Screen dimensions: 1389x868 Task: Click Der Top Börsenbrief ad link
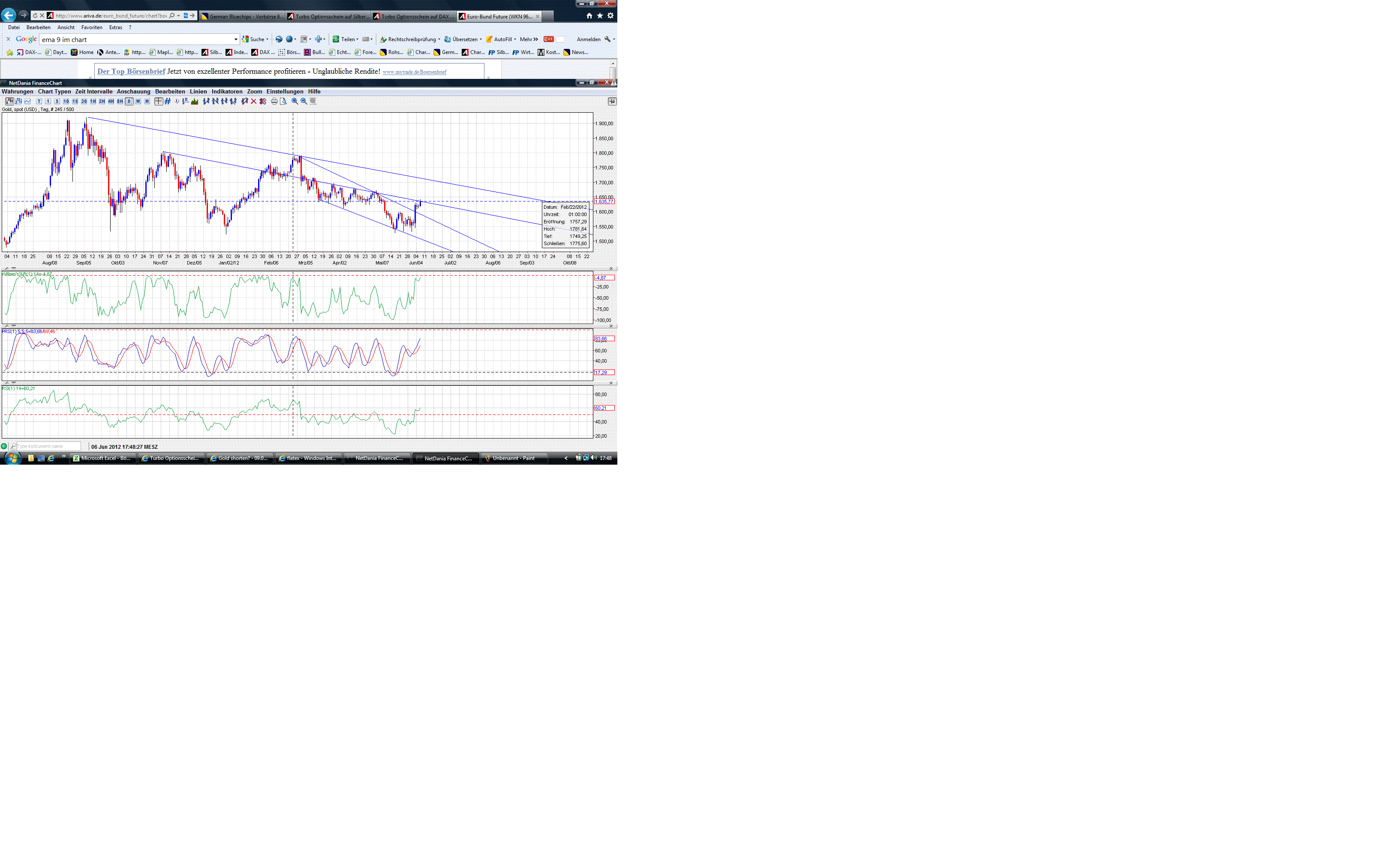[131, 71]
